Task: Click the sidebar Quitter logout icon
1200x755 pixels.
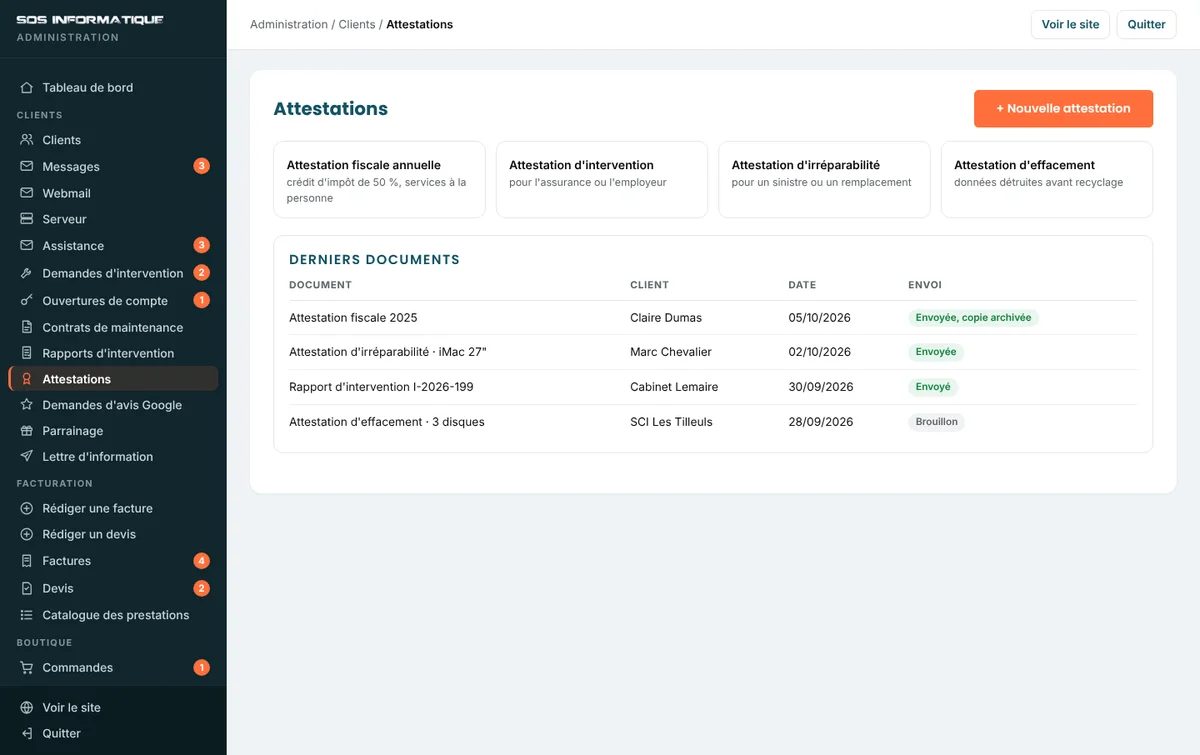Action: tap(27, 733)
